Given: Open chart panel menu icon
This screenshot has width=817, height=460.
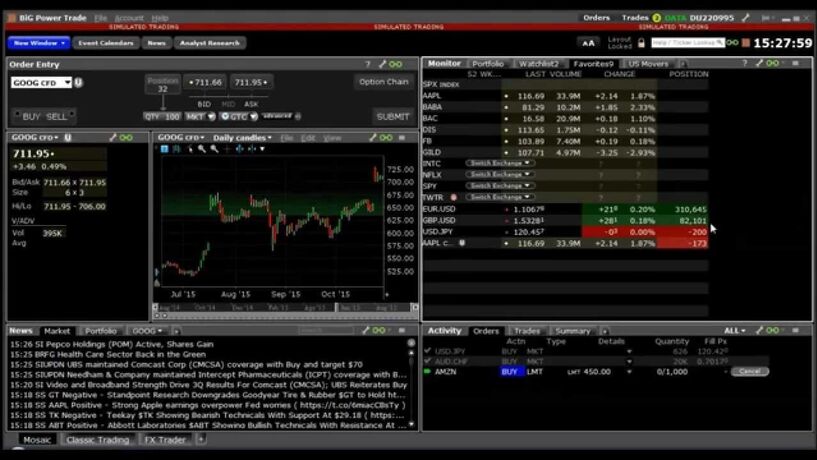Looking at the screenshot, I should tap(402, 138).
